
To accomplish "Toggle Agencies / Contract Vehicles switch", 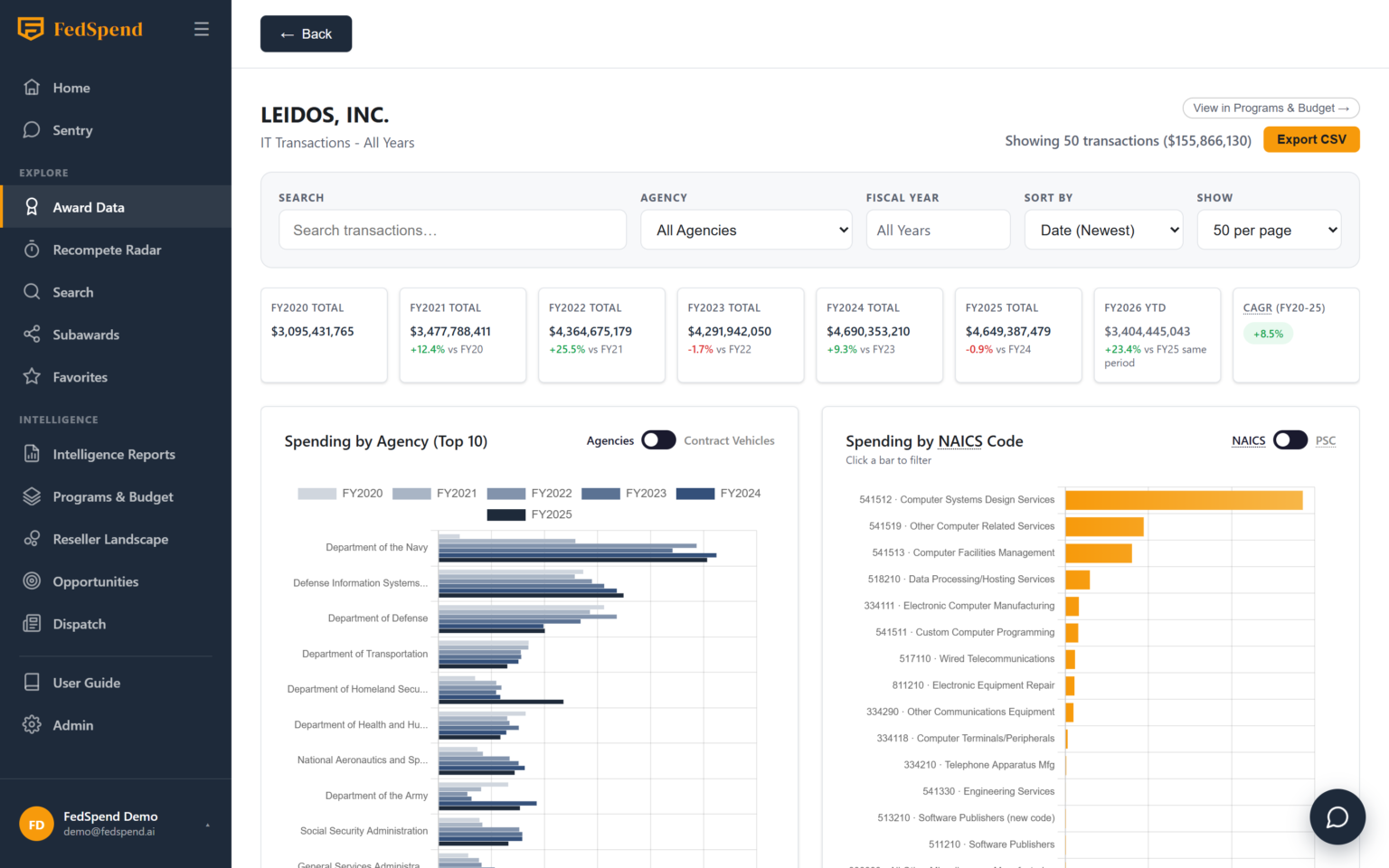I will [x=658, y=440].
